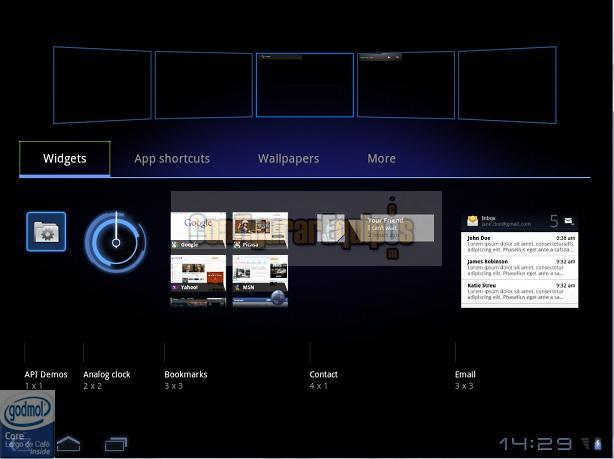Open the Wallpapers tab

pos(288,159)
